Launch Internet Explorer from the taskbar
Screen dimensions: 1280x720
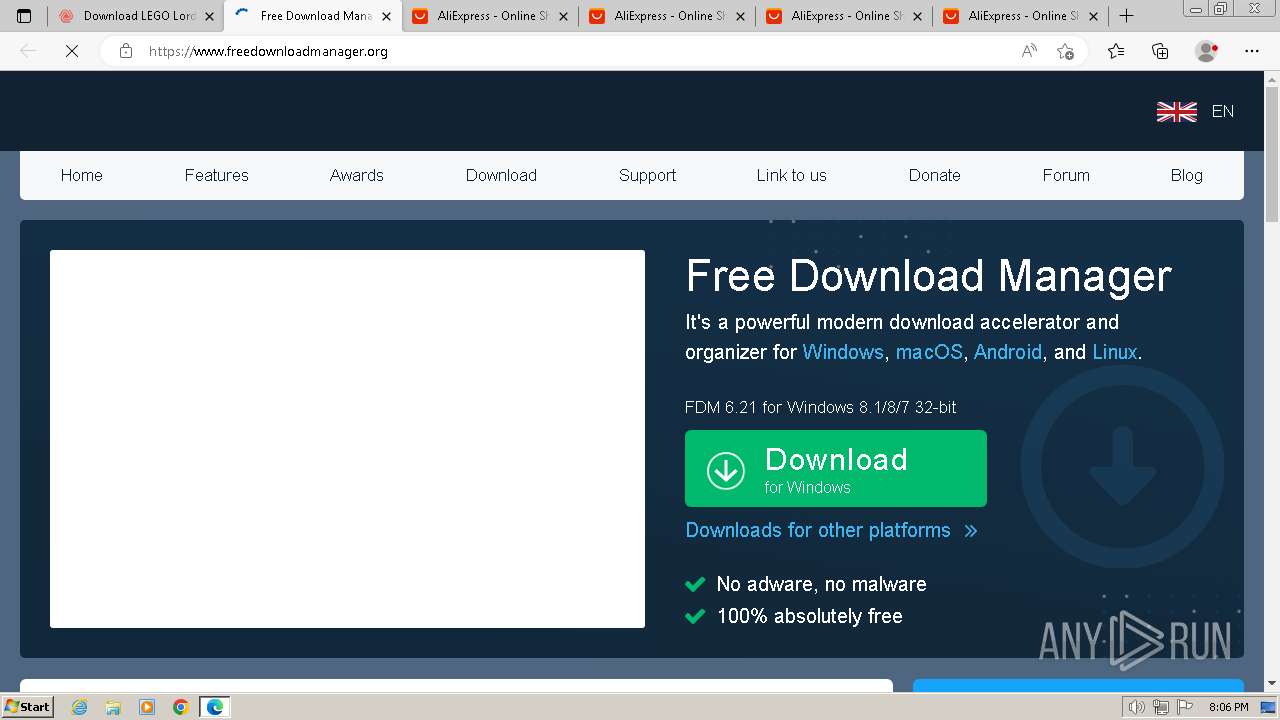click(79, 707)
